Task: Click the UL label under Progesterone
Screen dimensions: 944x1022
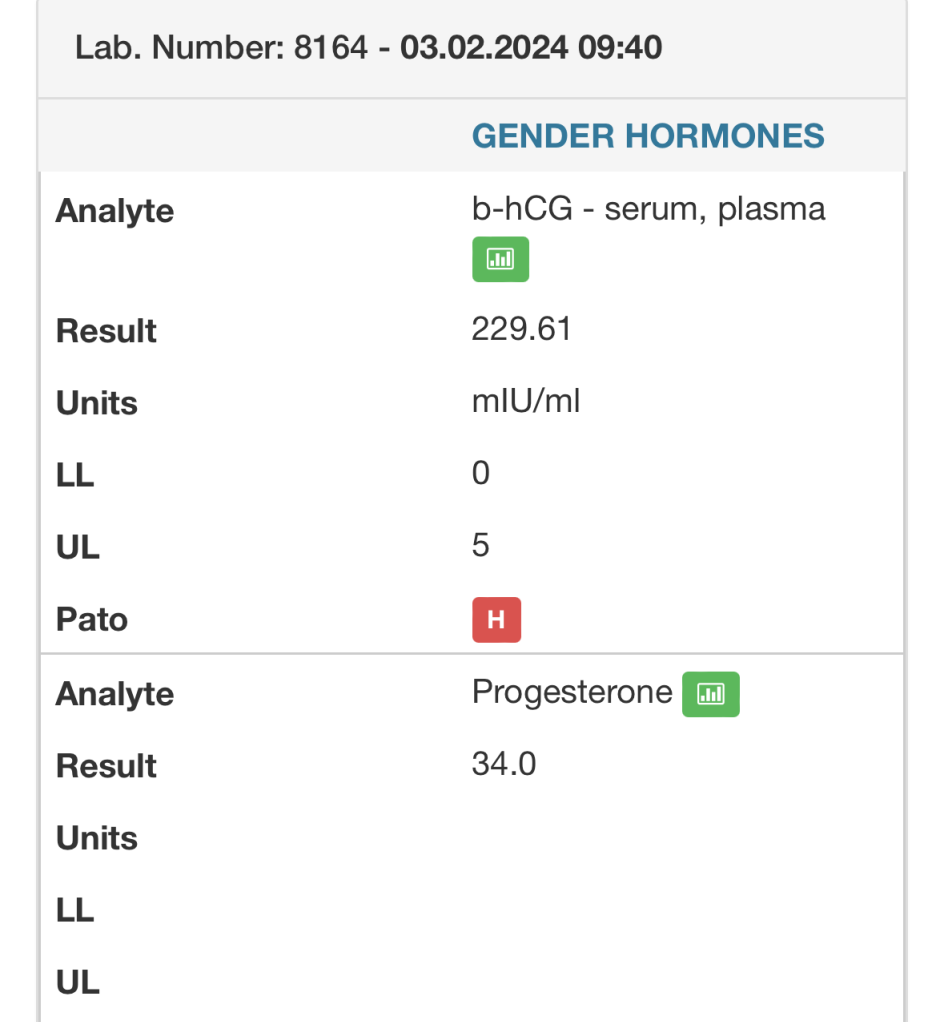Action: coord(78,982)
